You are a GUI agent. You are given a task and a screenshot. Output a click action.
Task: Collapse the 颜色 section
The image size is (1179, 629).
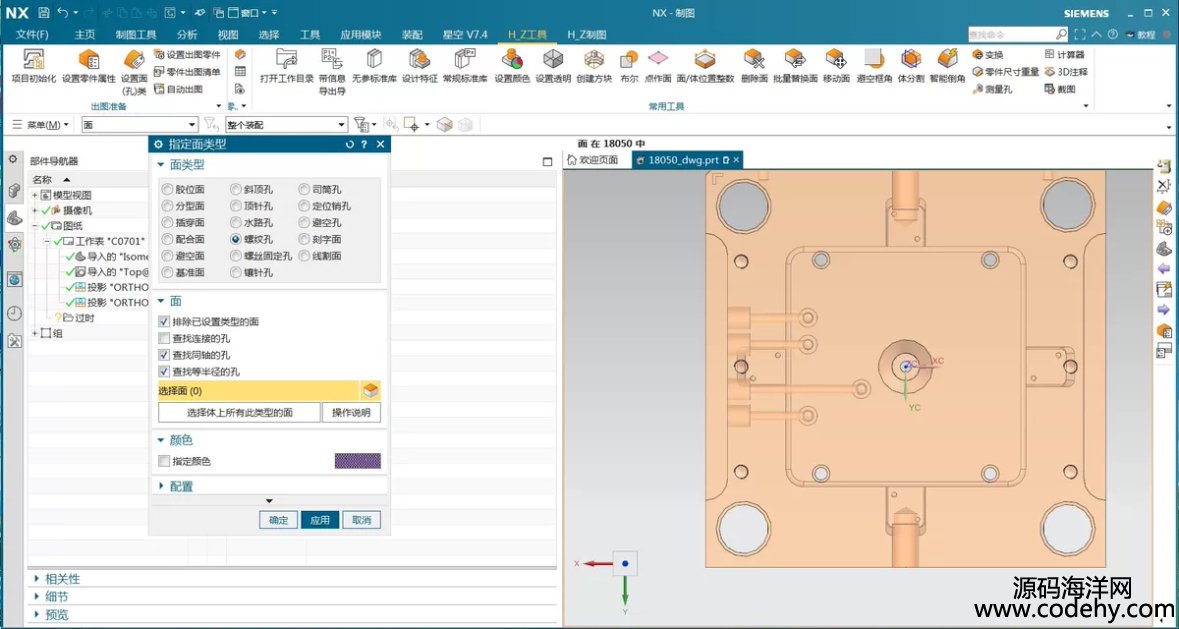160,440
